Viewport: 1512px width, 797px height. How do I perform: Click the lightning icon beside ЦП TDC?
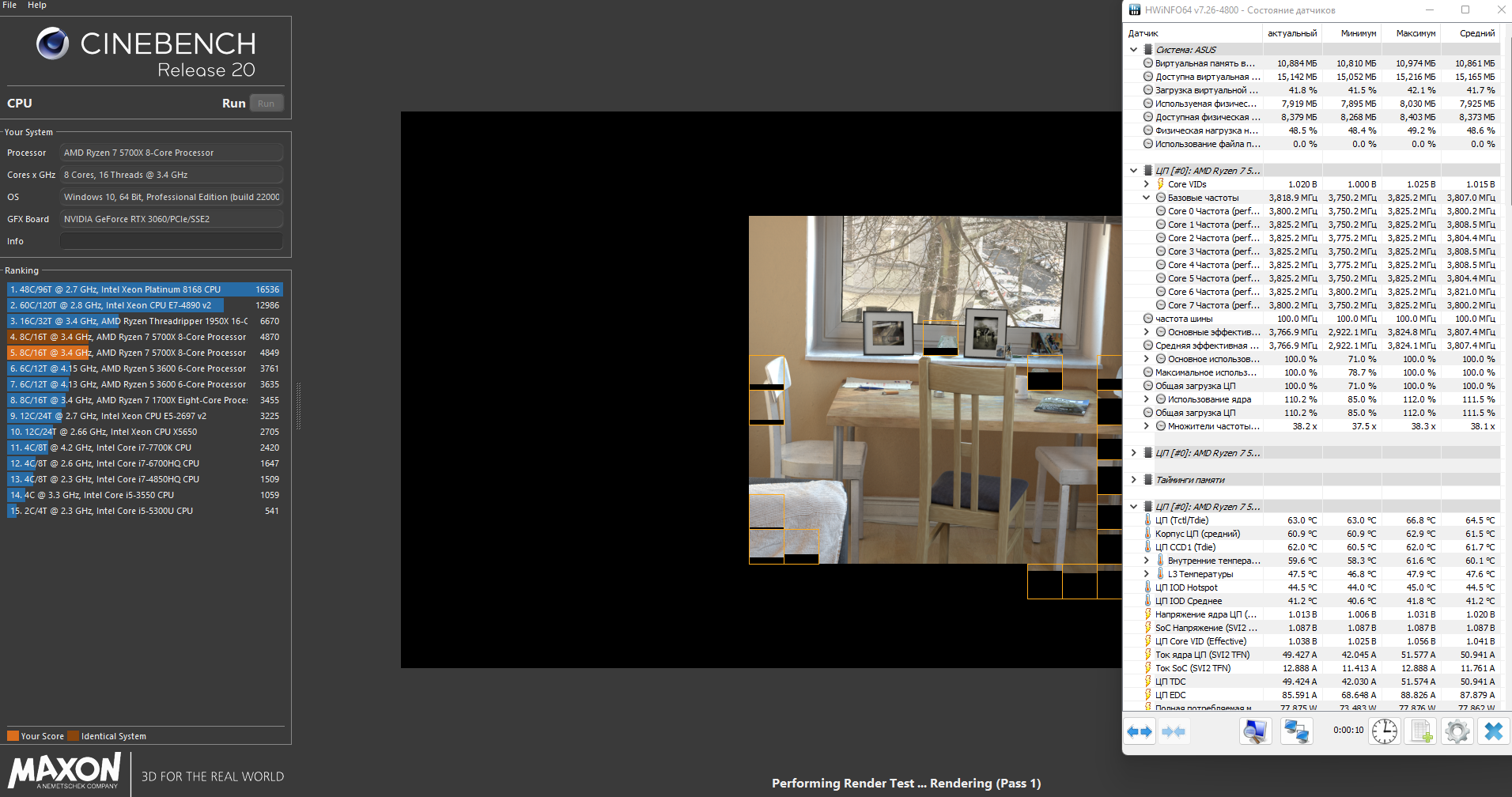(1148, 682)
